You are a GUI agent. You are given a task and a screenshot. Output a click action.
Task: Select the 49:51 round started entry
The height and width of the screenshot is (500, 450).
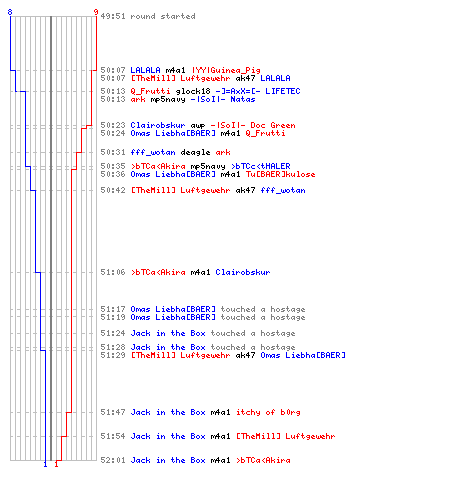tap(148, 16)
